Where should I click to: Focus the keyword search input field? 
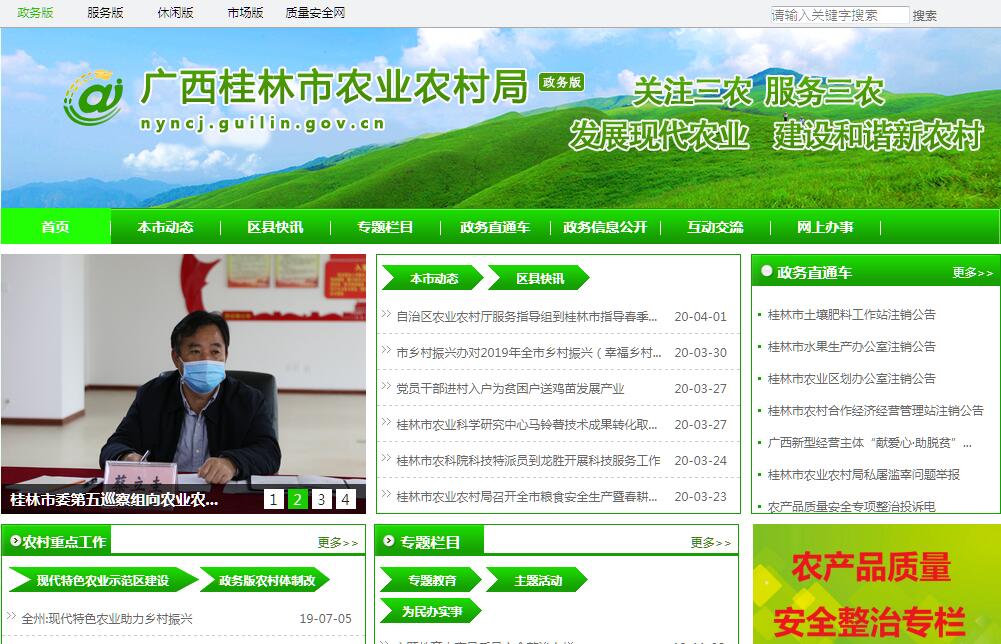pos(839,15)
